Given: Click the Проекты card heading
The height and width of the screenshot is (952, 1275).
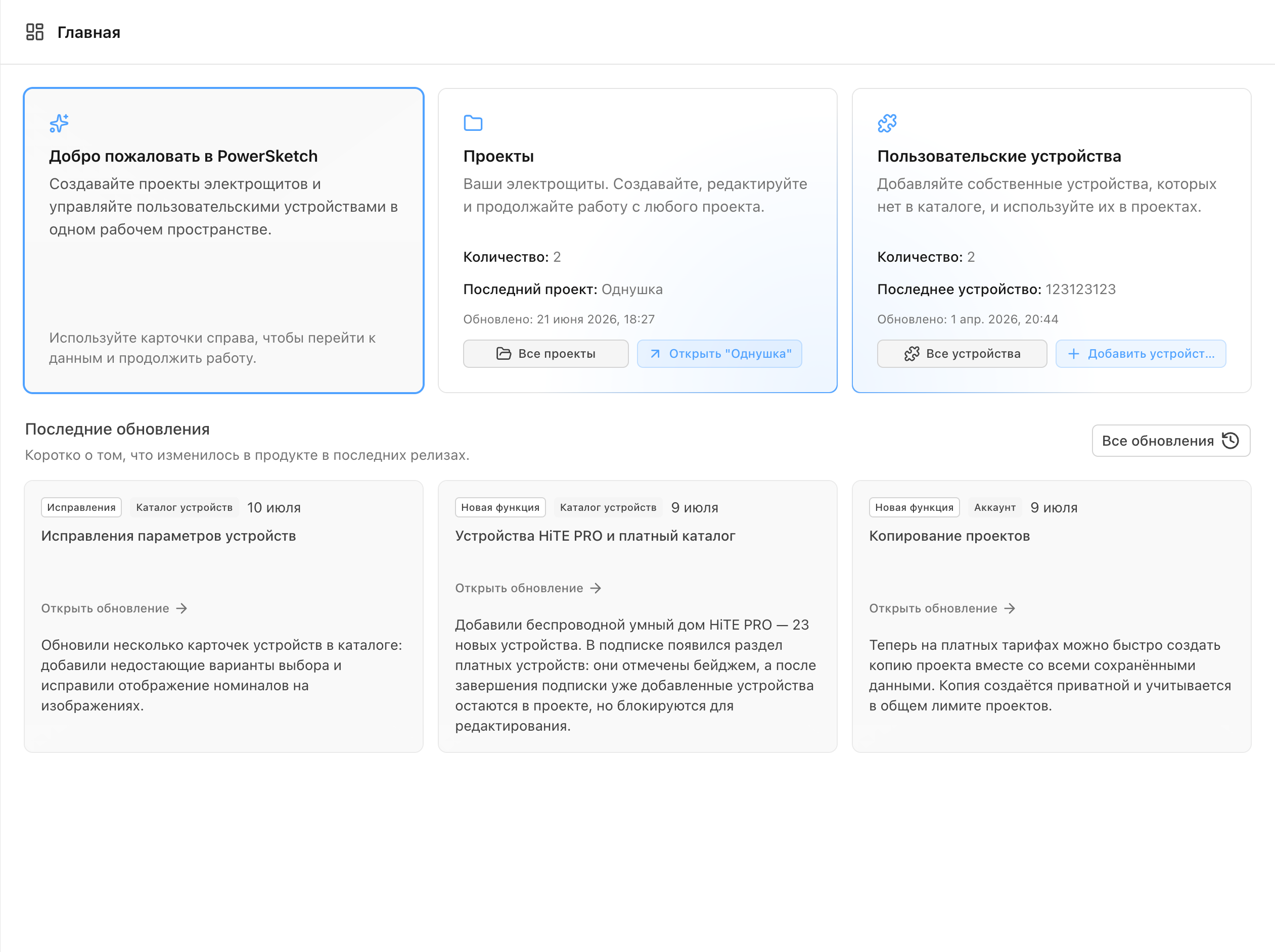Looking at the screenshot, I should tap(498, 156).
